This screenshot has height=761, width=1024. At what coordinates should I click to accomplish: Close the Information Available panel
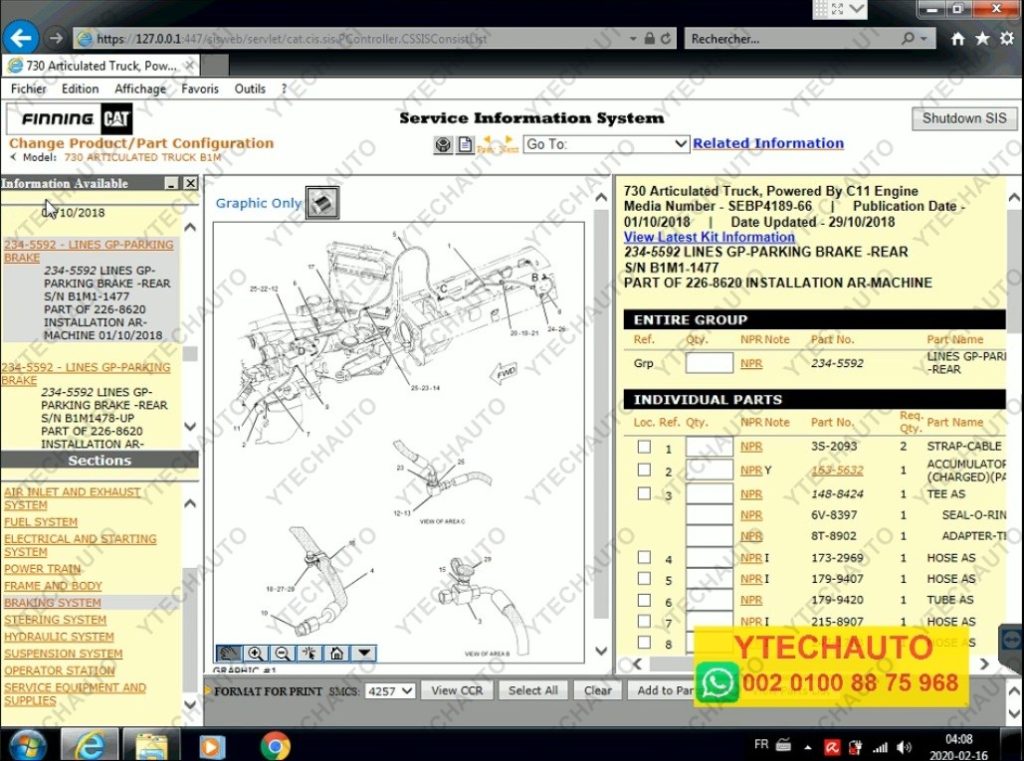coord(190,184)
